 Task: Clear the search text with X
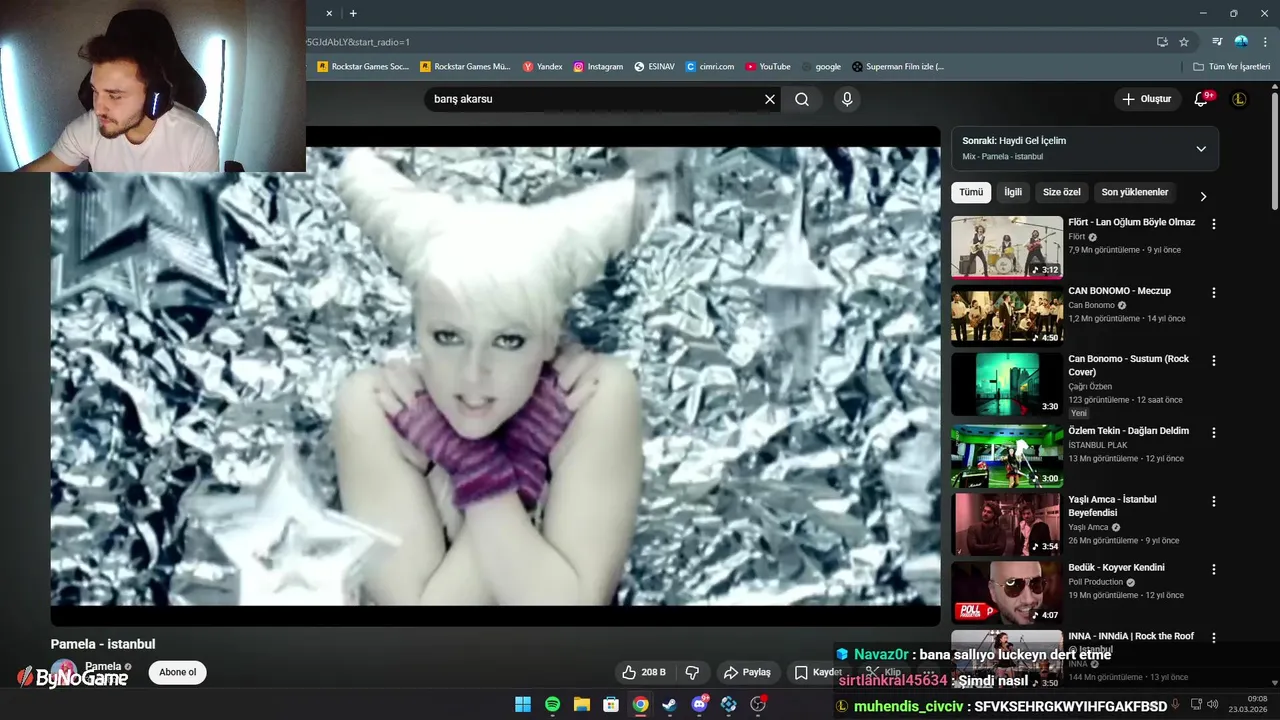coord(770,99)
